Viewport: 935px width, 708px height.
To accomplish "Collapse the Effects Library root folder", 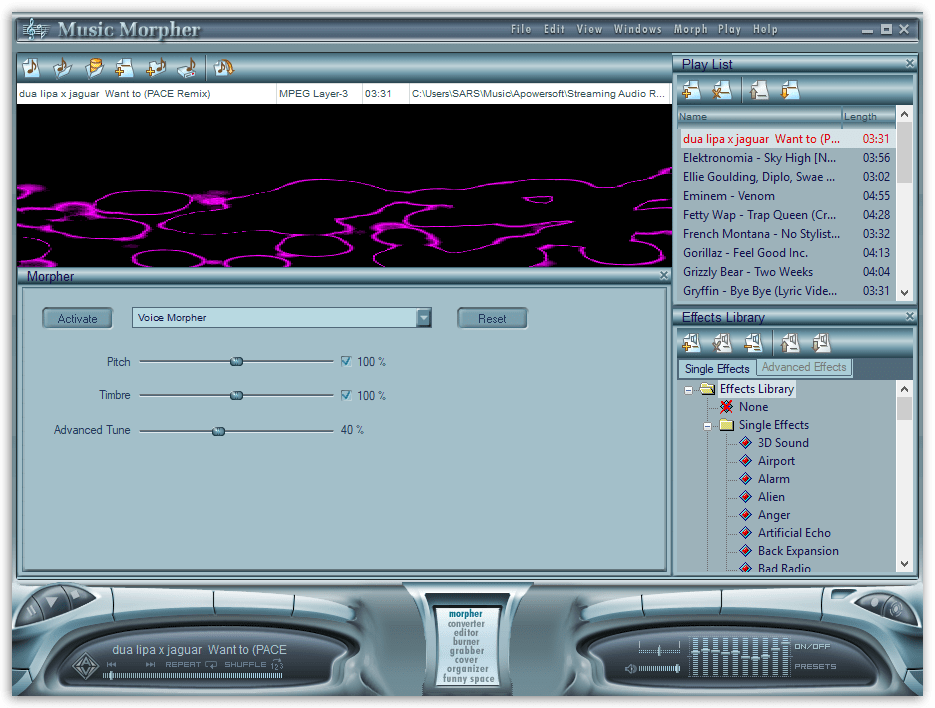I will [689, 389].
